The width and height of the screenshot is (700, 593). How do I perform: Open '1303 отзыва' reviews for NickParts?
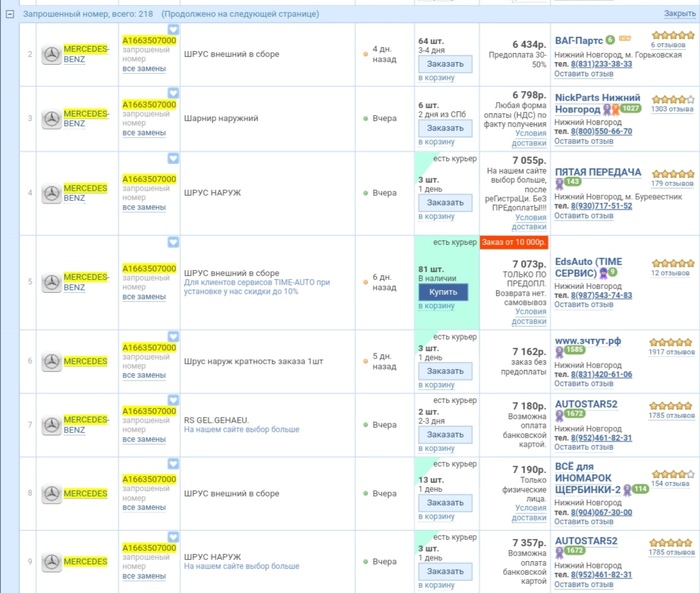672,109
